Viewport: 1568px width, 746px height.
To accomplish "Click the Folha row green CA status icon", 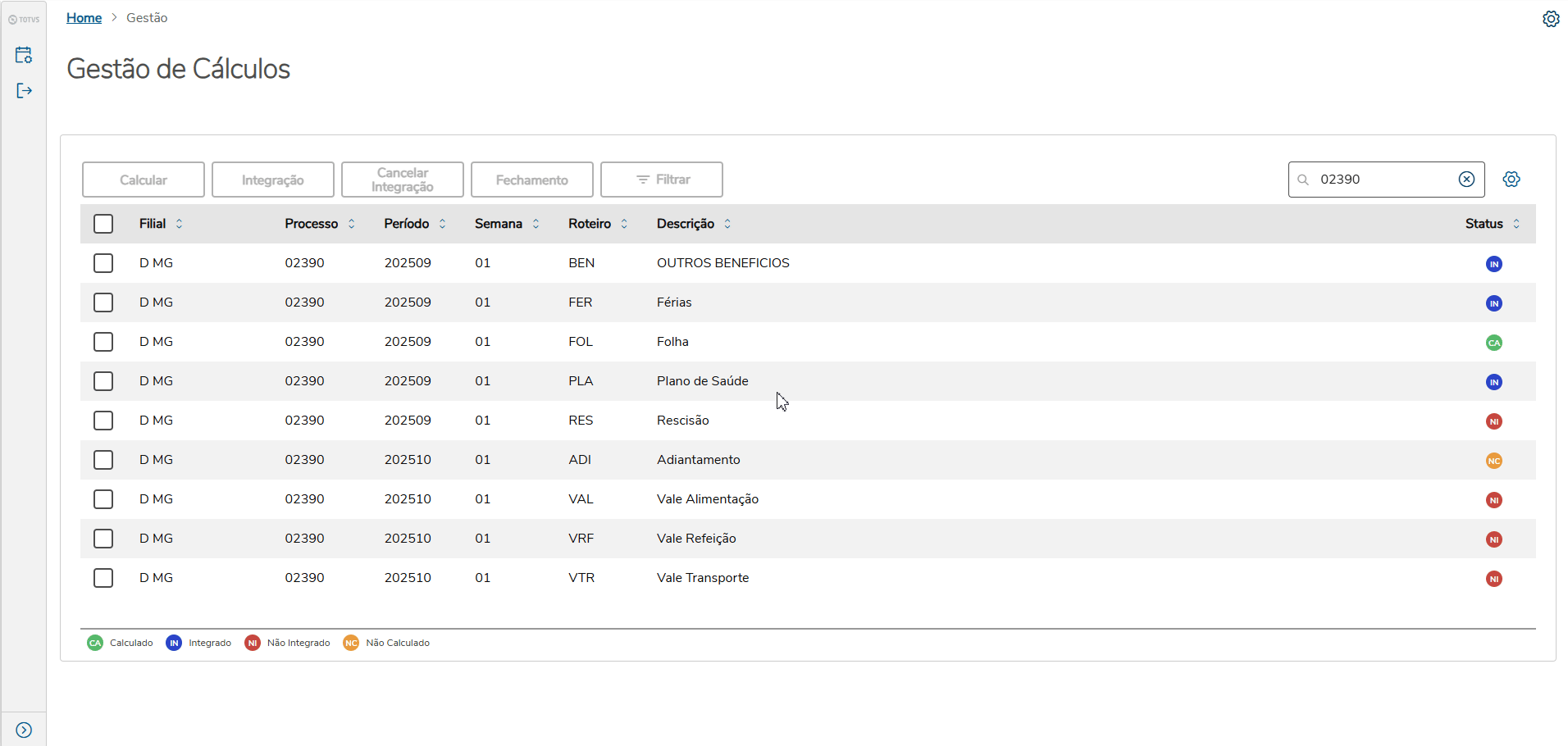I will [x=1493, y=343].
